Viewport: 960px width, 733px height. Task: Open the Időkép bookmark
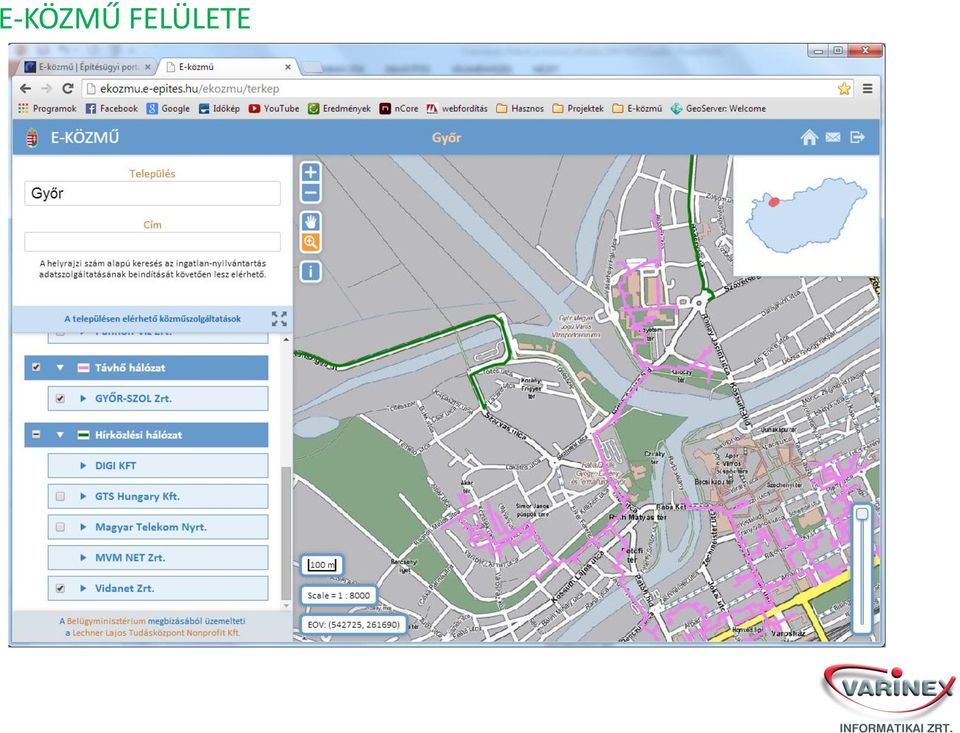[x=219, y=108]
